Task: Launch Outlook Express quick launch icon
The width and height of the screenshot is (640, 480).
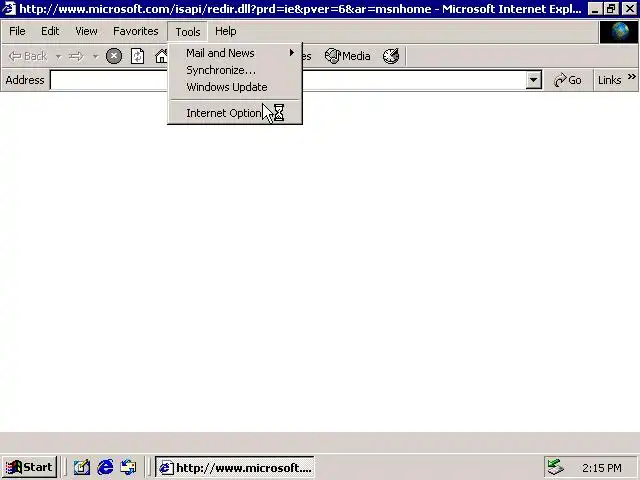Action: [x=128, y=467]
